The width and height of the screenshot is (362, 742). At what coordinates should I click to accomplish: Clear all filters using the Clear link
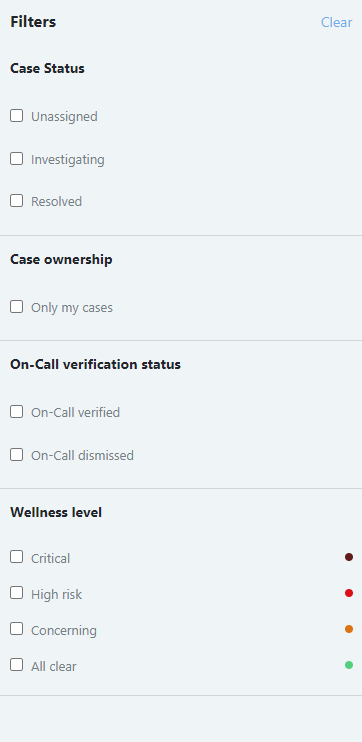[336, 22]
